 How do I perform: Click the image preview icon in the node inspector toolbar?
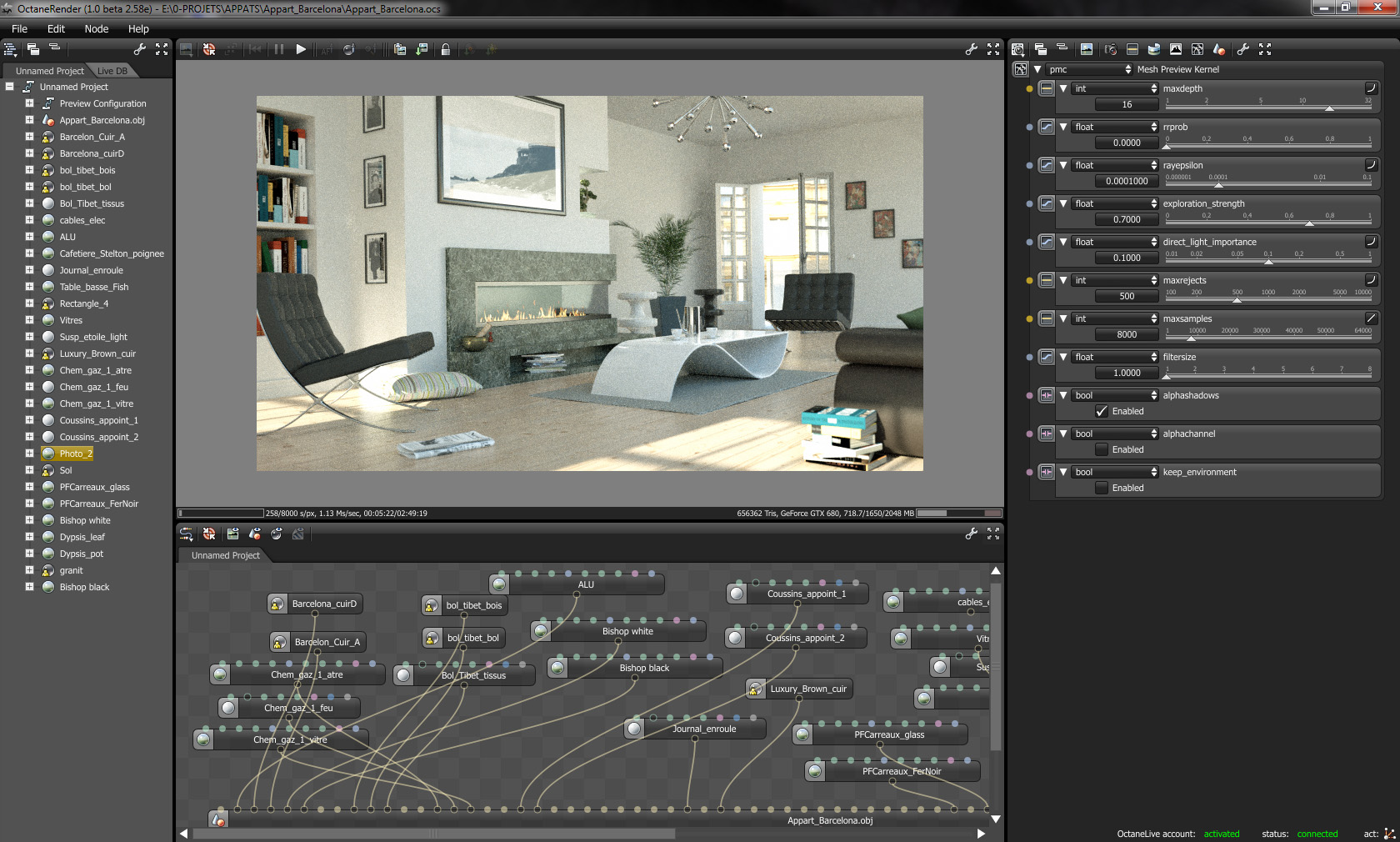click(x=1087, y=49)
